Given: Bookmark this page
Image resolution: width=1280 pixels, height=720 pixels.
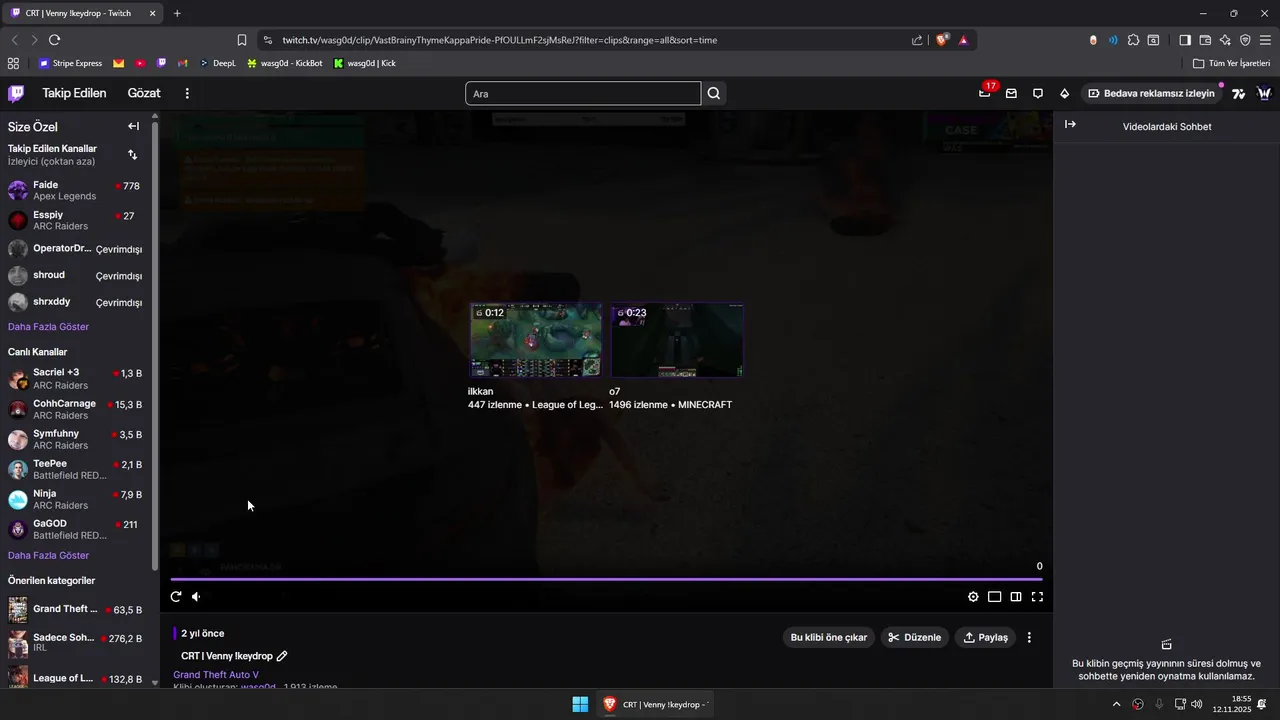Looking at the screenshot, I should pos(241,40).
